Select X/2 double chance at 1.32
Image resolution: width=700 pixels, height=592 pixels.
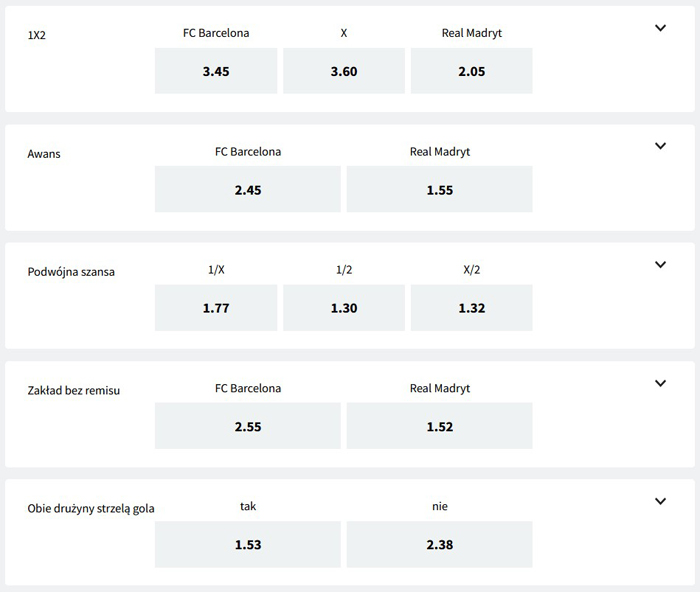pos(472,308)
